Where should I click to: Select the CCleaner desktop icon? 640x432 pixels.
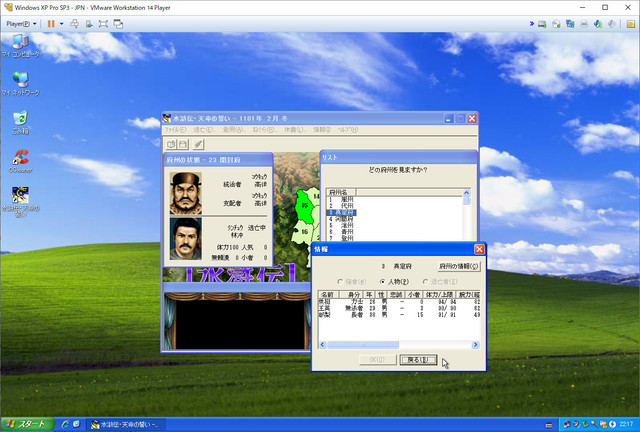(20, 161)
